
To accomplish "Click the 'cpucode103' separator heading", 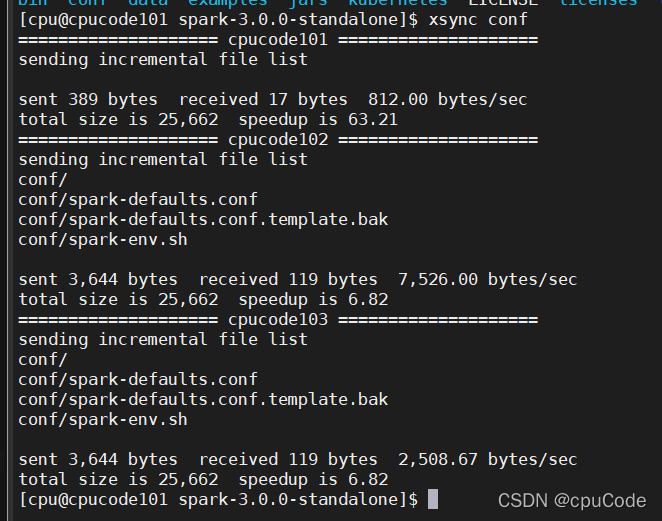I will [278, 320].
